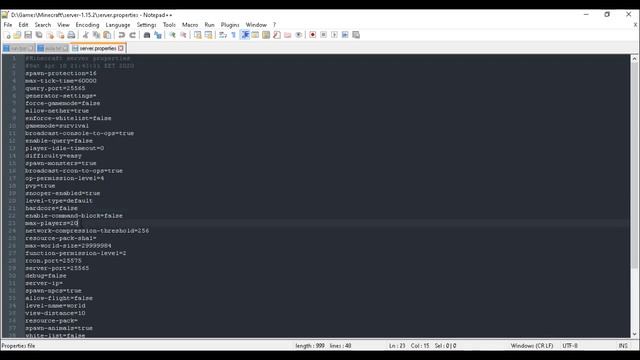Screen dimensions: 640x360
Task: Open the Language menu
Action: [118, 25]
